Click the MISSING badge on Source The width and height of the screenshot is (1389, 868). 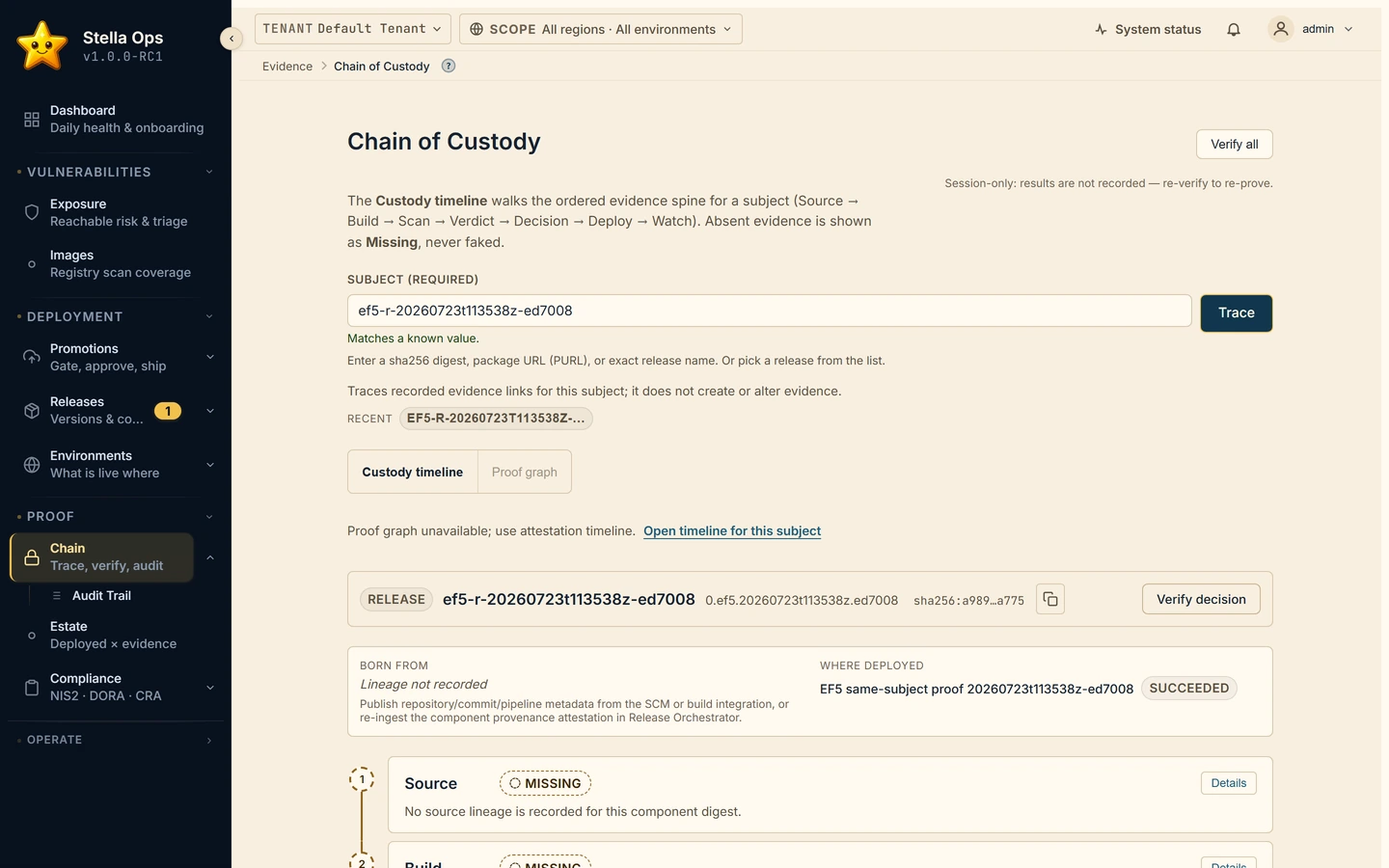tap(545, 783)
